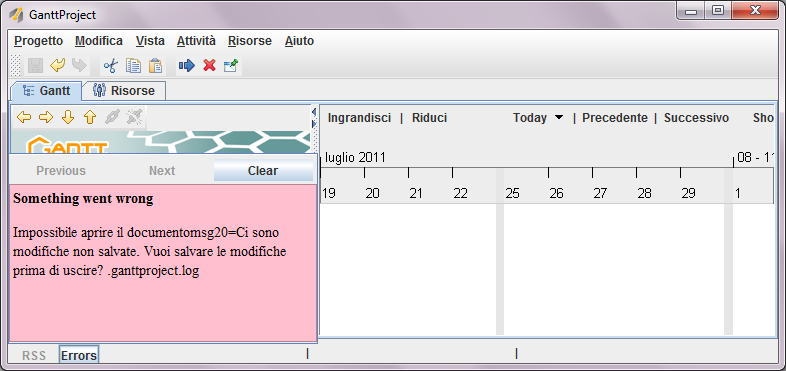Switch to the Risorse tab
The image size is (786, 371).
click(124, 91)
